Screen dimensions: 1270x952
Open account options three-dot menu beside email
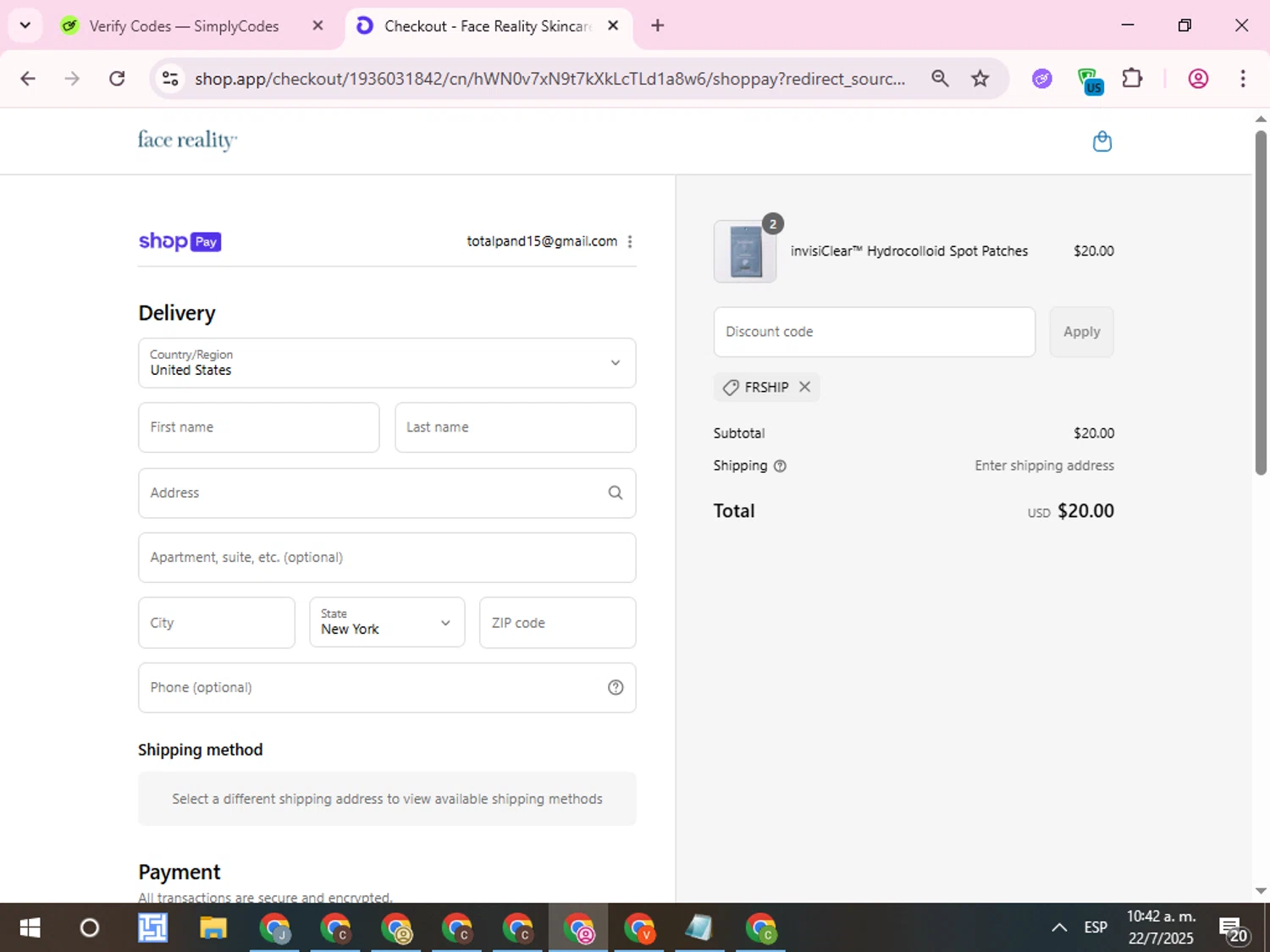(630, 242)
